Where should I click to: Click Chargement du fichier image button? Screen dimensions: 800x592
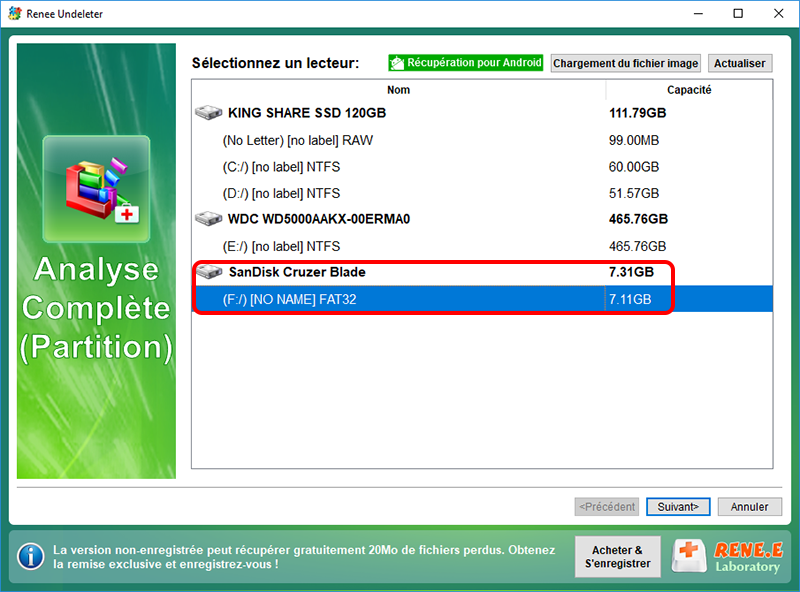(x=626, y=63)
